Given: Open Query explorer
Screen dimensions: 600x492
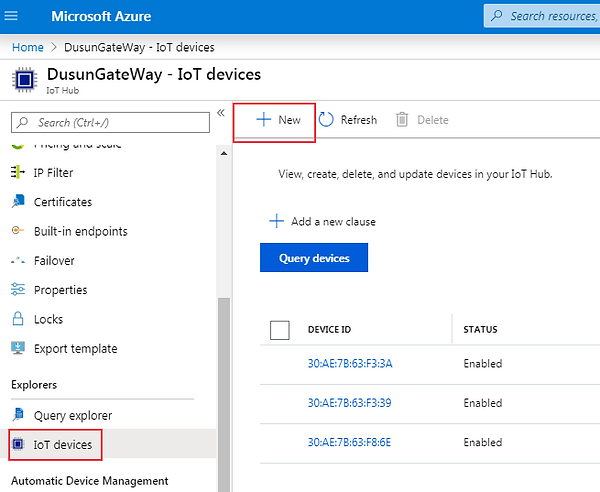Looking at the screenshot, I should [73, 415].
